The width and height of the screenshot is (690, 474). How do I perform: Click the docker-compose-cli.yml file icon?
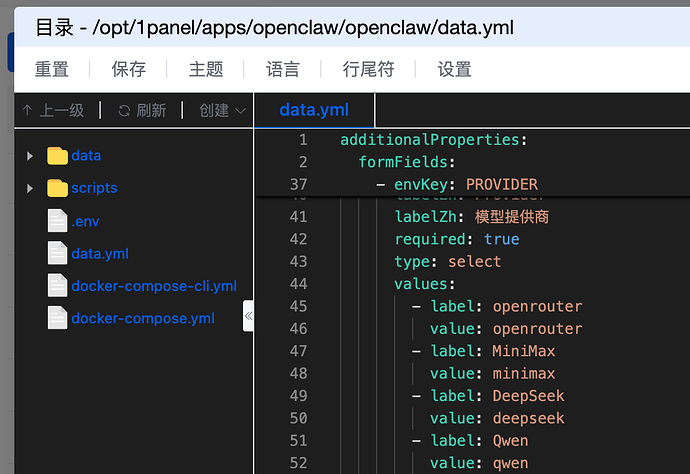[x=57, y=286]
